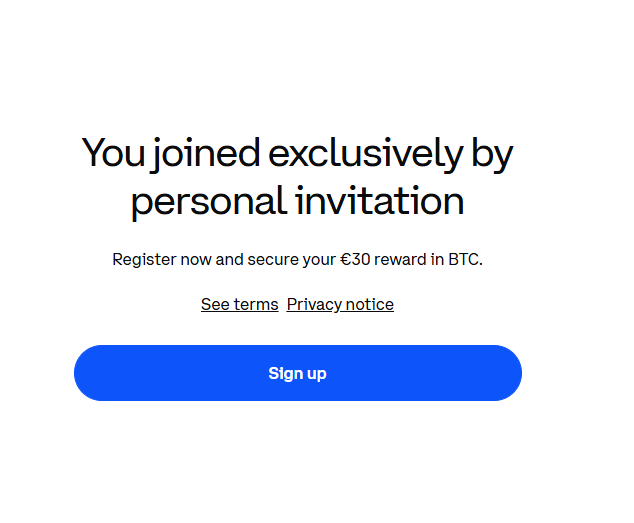Click the personal invitation heading text
This screenshot has width=634, height=523.
coord(297,201)
